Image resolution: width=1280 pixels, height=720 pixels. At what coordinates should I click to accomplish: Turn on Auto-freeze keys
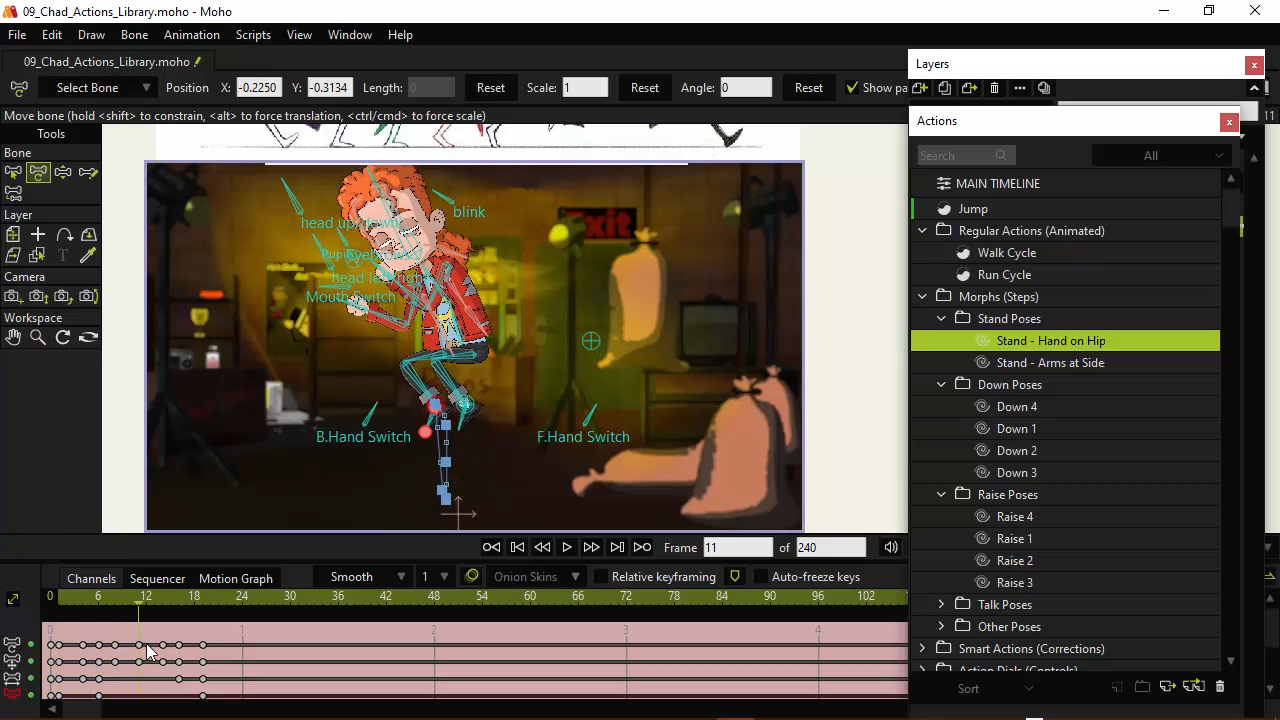[x=761, y=577]
